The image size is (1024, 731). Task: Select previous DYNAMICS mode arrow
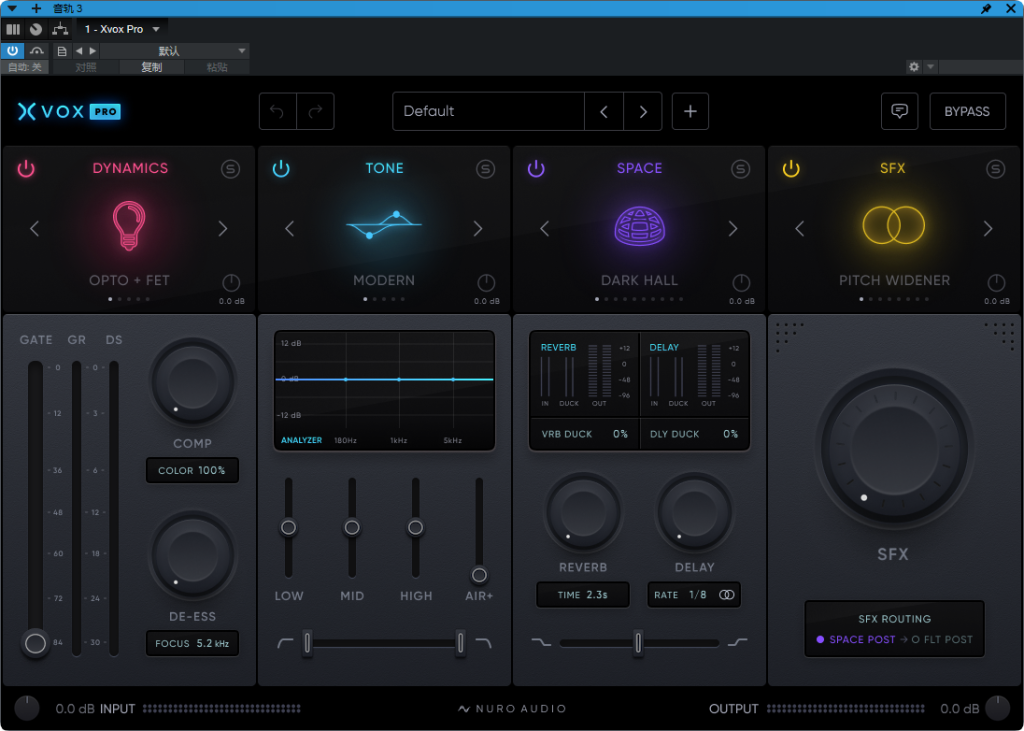[x=35, y=229]
